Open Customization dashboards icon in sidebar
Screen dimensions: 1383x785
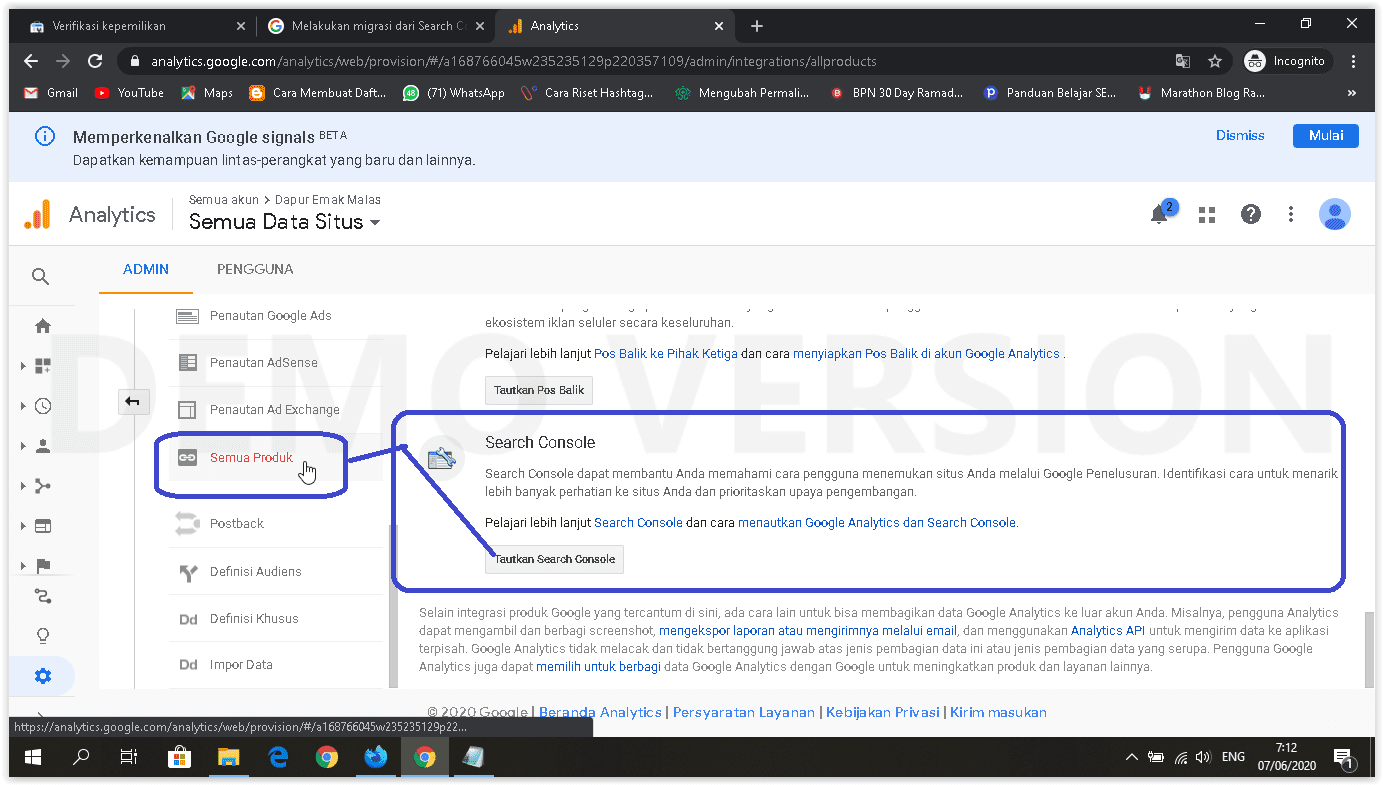(x=43, y=366)
